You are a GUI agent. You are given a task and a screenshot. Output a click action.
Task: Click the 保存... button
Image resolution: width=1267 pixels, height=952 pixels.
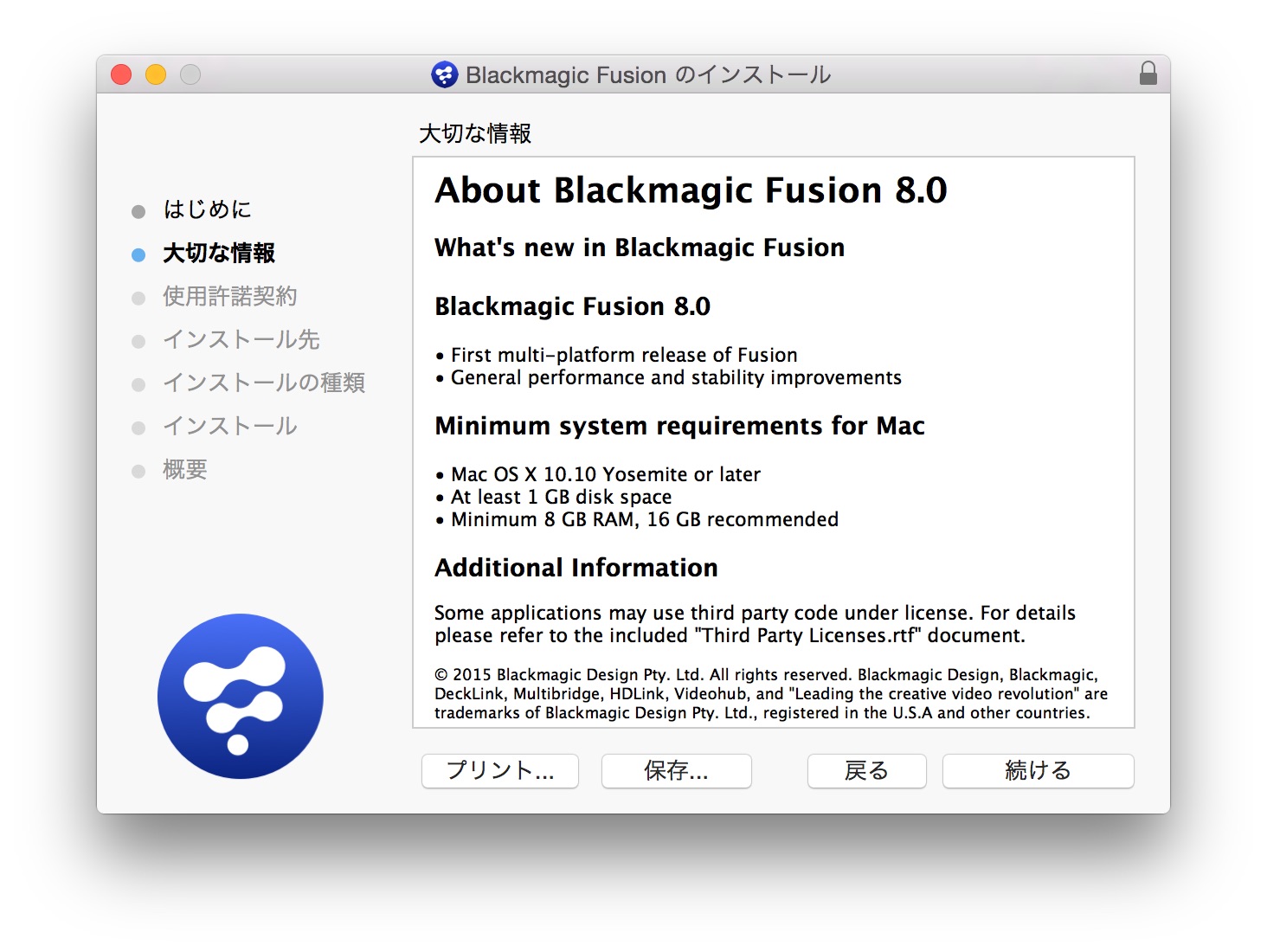(x=676, y=770)
